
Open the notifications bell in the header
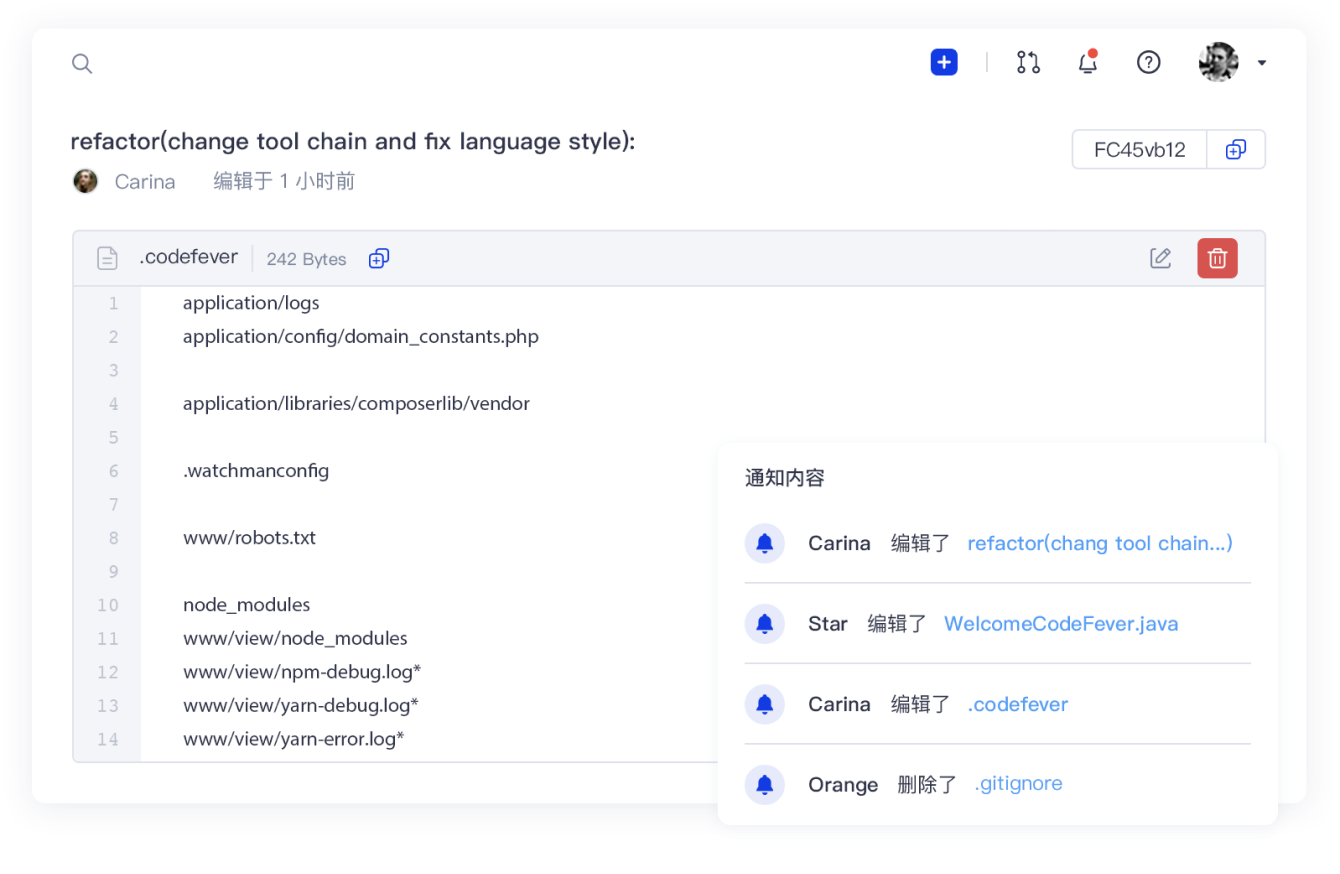1088,62
